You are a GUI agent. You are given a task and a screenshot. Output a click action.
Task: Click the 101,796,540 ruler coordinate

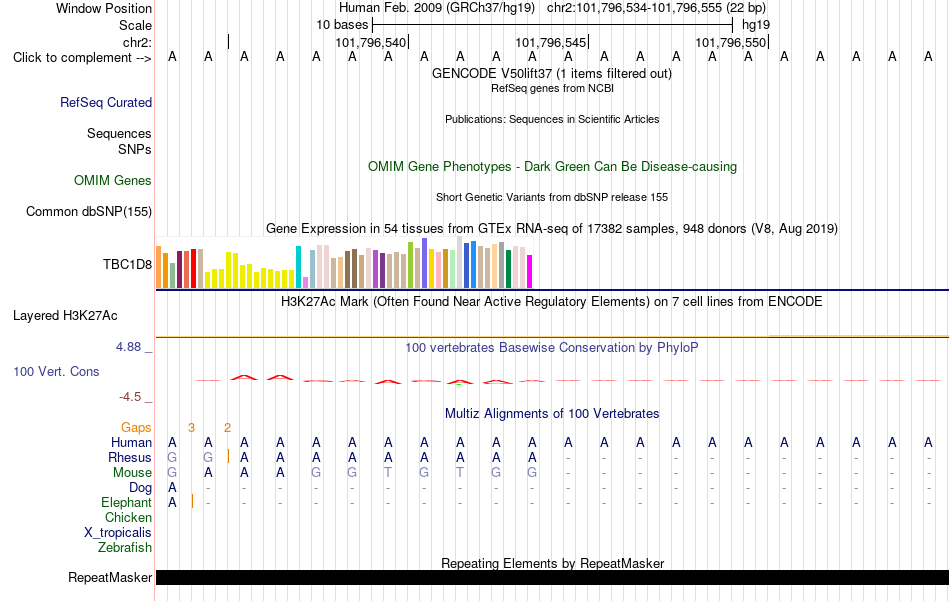(371, 42)
